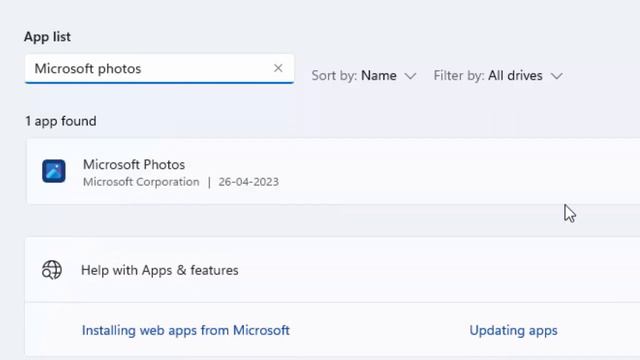The width and height of the screenshot is (640, 360).
Task: Click the Microsoft Photos app icon
Action: (53, 171)
